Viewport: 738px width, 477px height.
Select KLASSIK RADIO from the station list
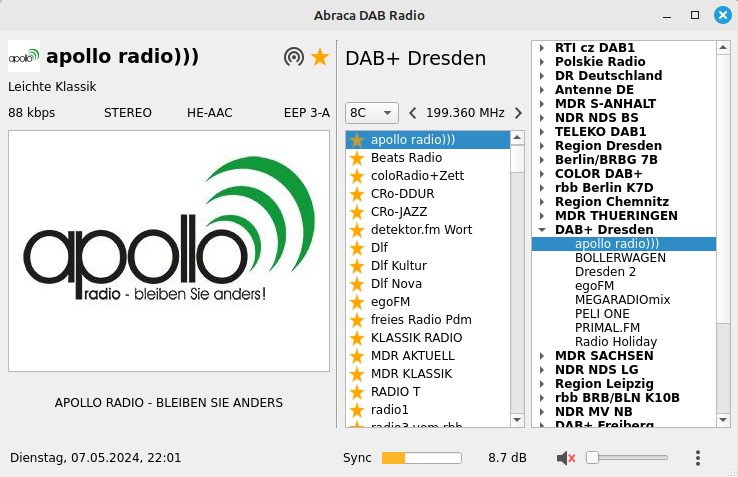tap(416, 338)
